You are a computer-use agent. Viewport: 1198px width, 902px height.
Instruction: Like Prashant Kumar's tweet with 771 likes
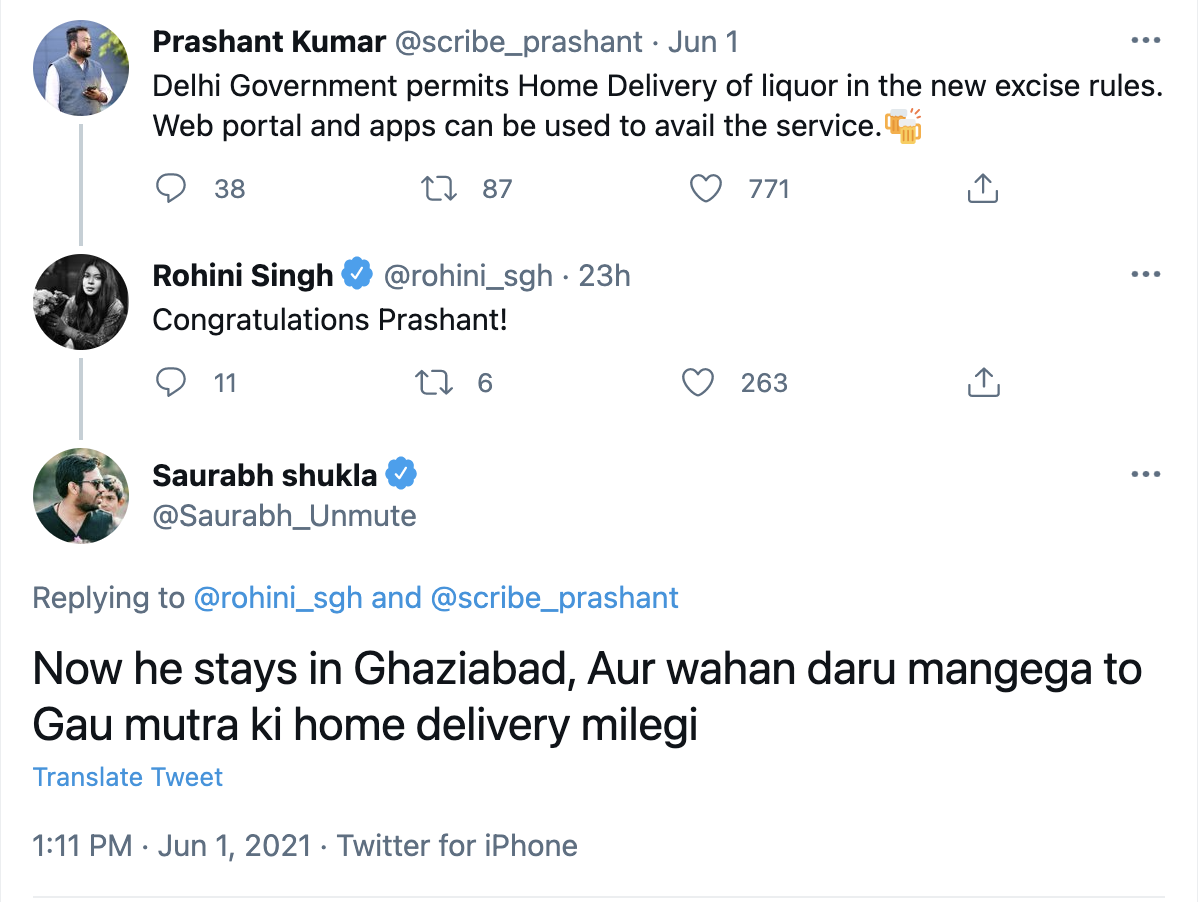[x=707, y=188]
